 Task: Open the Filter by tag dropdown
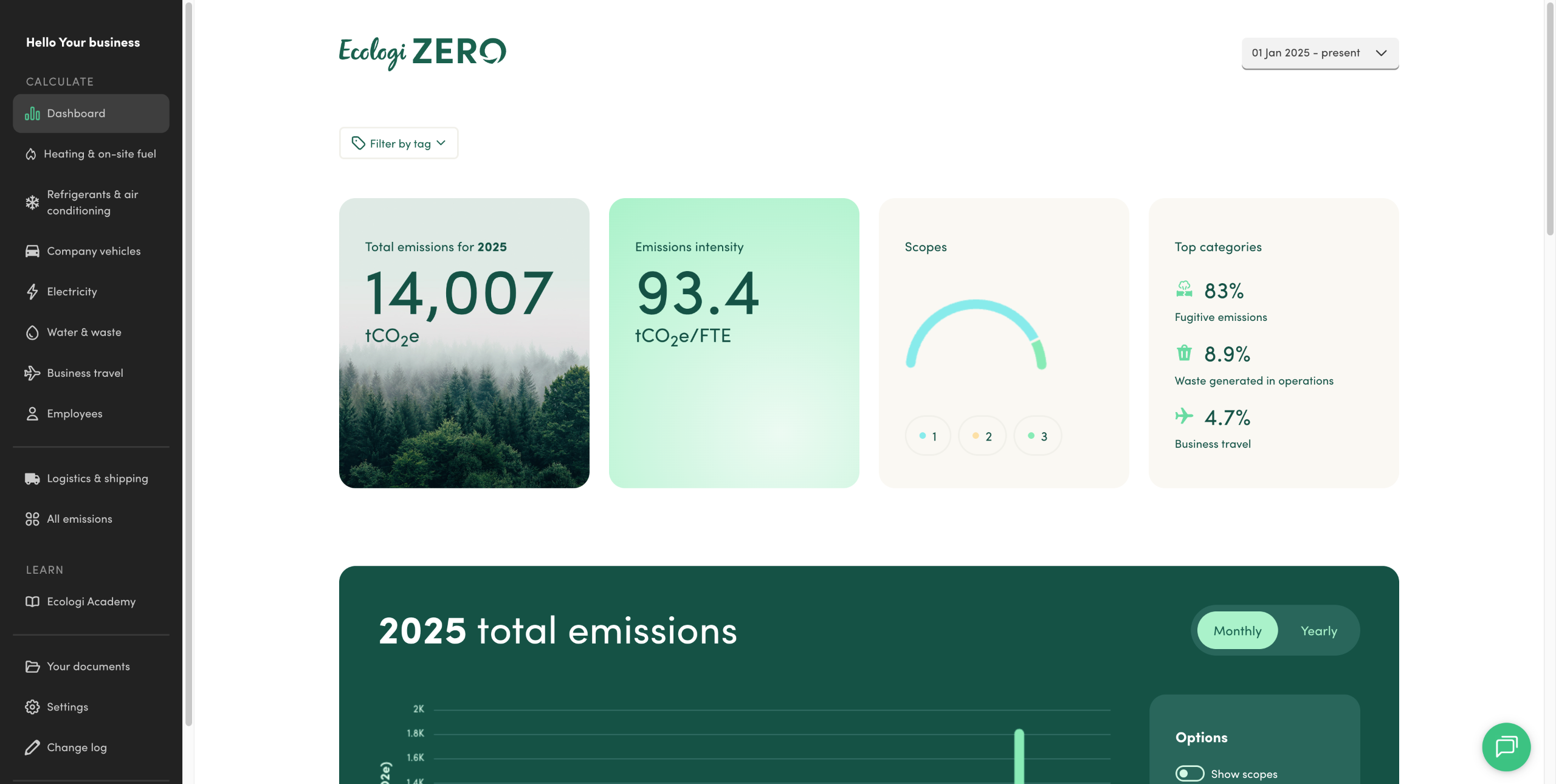click(x=399, y=143)
